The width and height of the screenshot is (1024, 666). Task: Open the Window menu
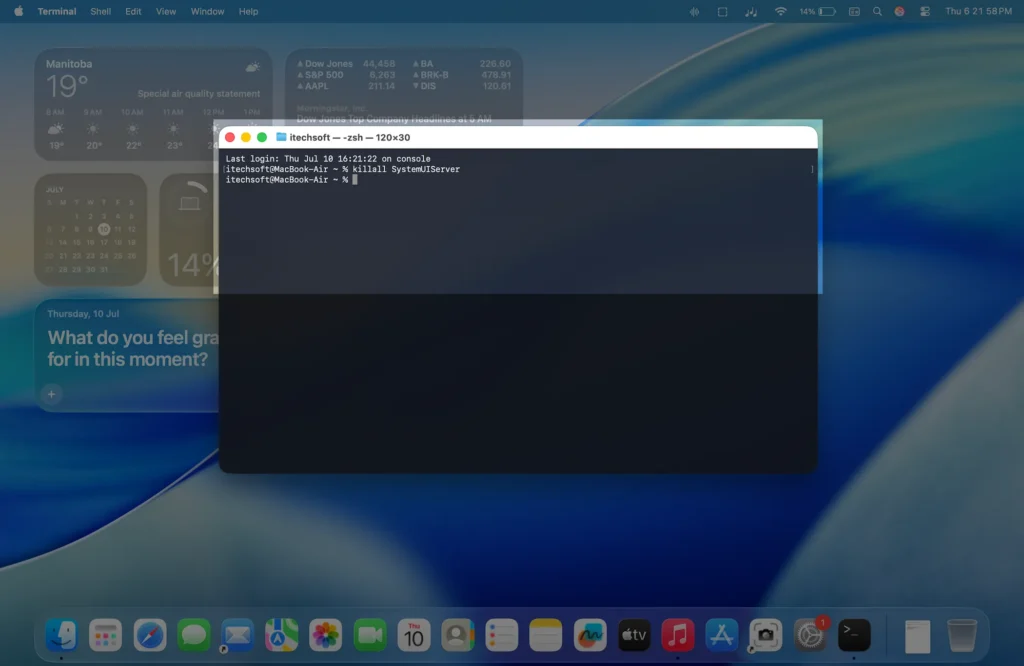(x=207, y=11)
